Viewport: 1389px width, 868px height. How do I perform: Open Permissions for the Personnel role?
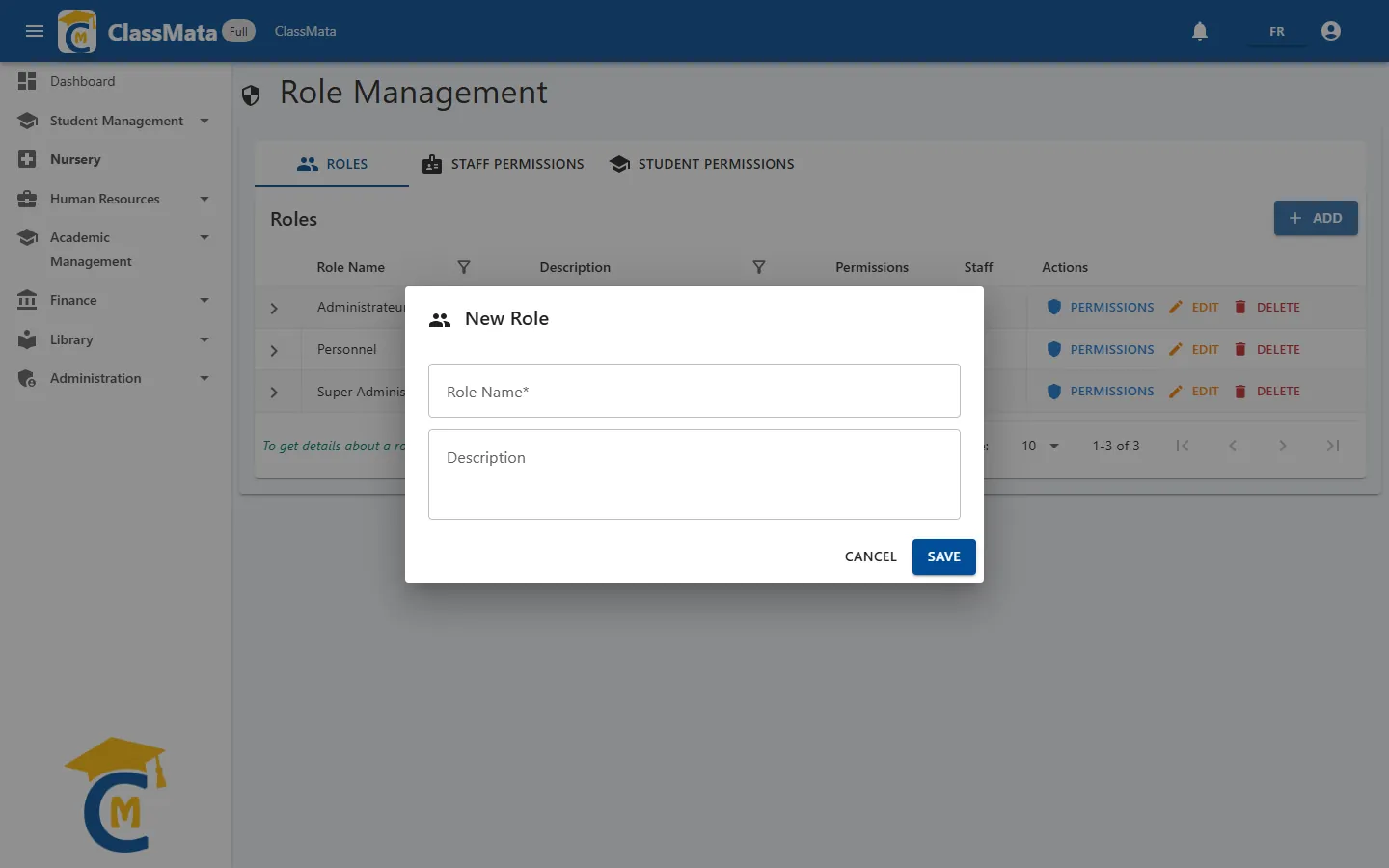pos(1101,349)
